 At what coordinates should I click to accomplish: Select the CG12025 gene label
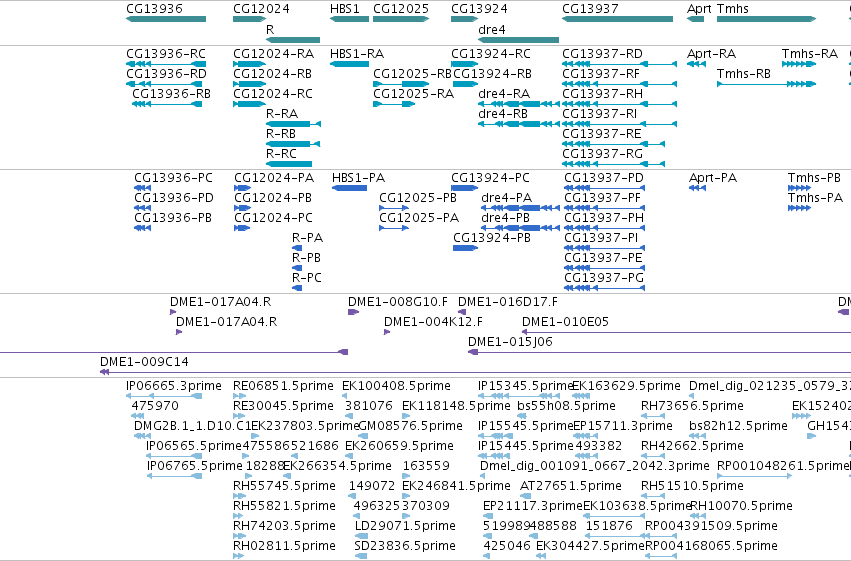pyautogui.click(x=401, y=9)
